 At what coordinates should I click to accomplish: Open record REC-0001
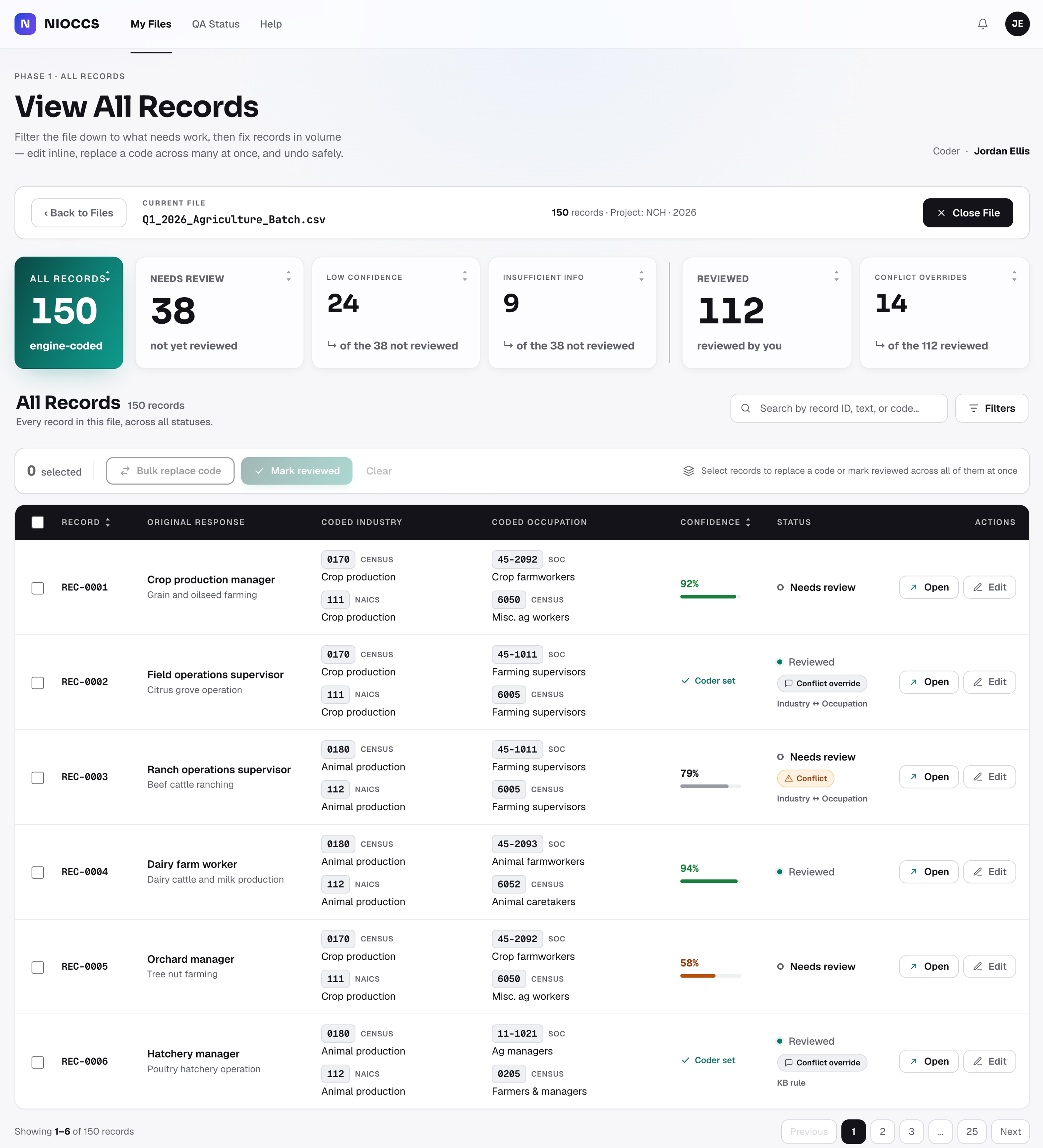[x=928, y=587]
